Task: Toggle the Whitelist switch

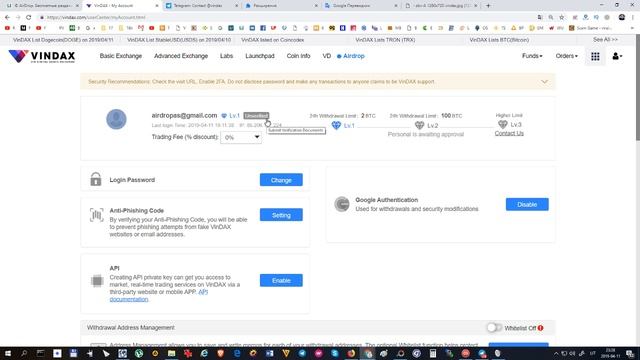Action: point(494,328)
